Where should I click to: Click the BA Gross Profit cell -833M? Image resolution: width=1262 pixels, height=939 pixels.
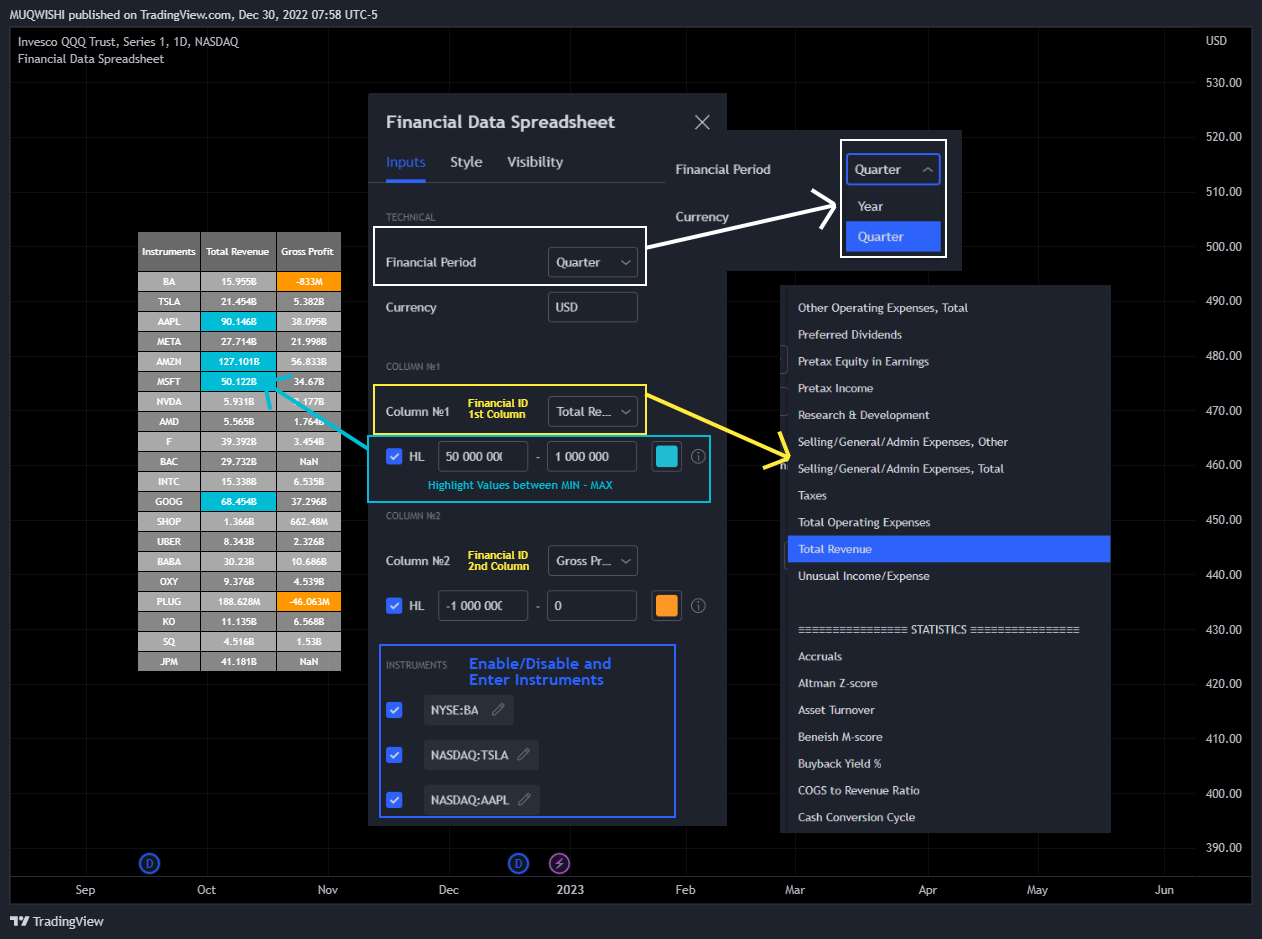coord(309,281)
